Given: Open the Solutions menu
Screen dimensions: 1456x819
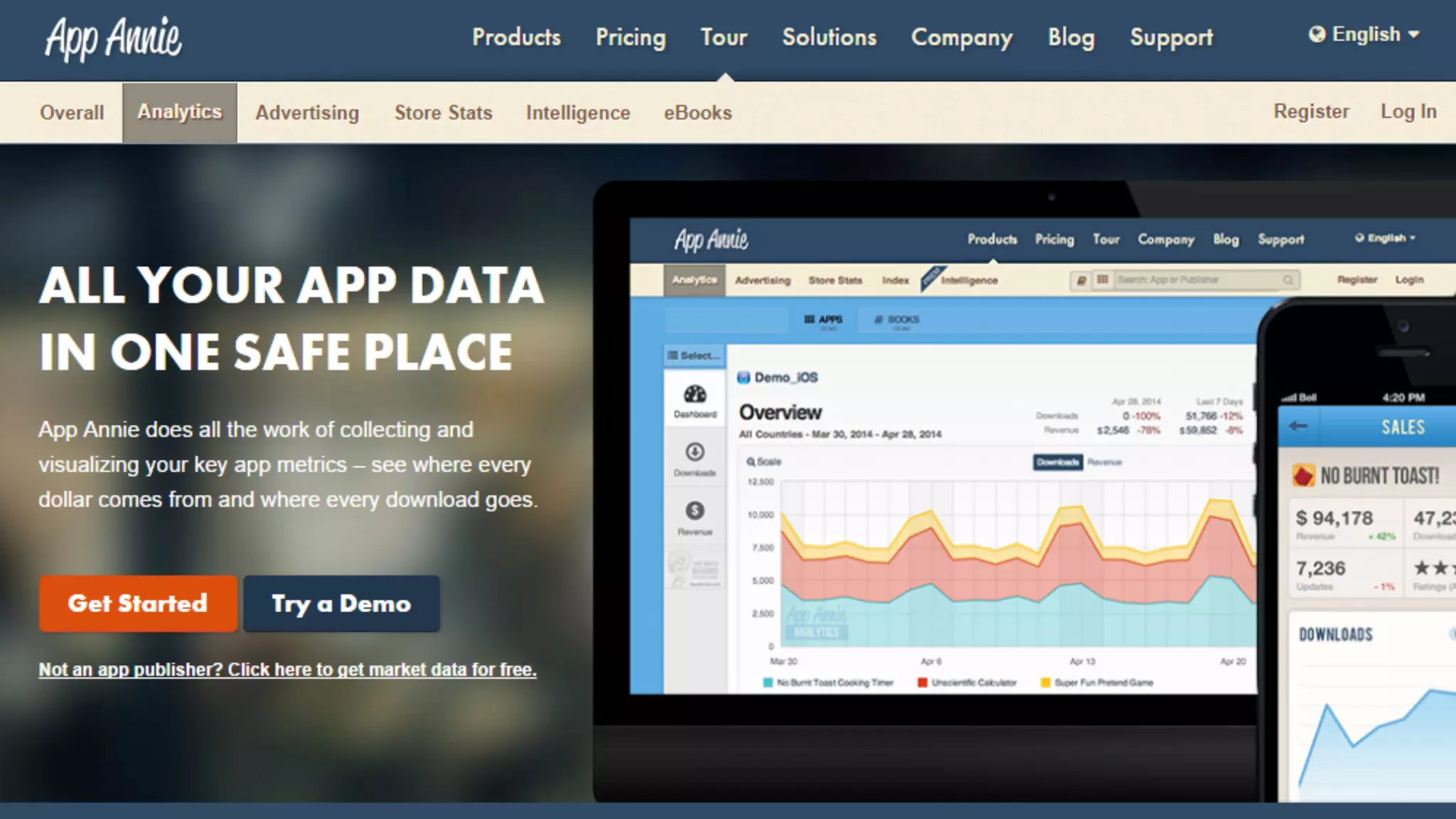Looking at the screenshot, I should pos(829,37).
